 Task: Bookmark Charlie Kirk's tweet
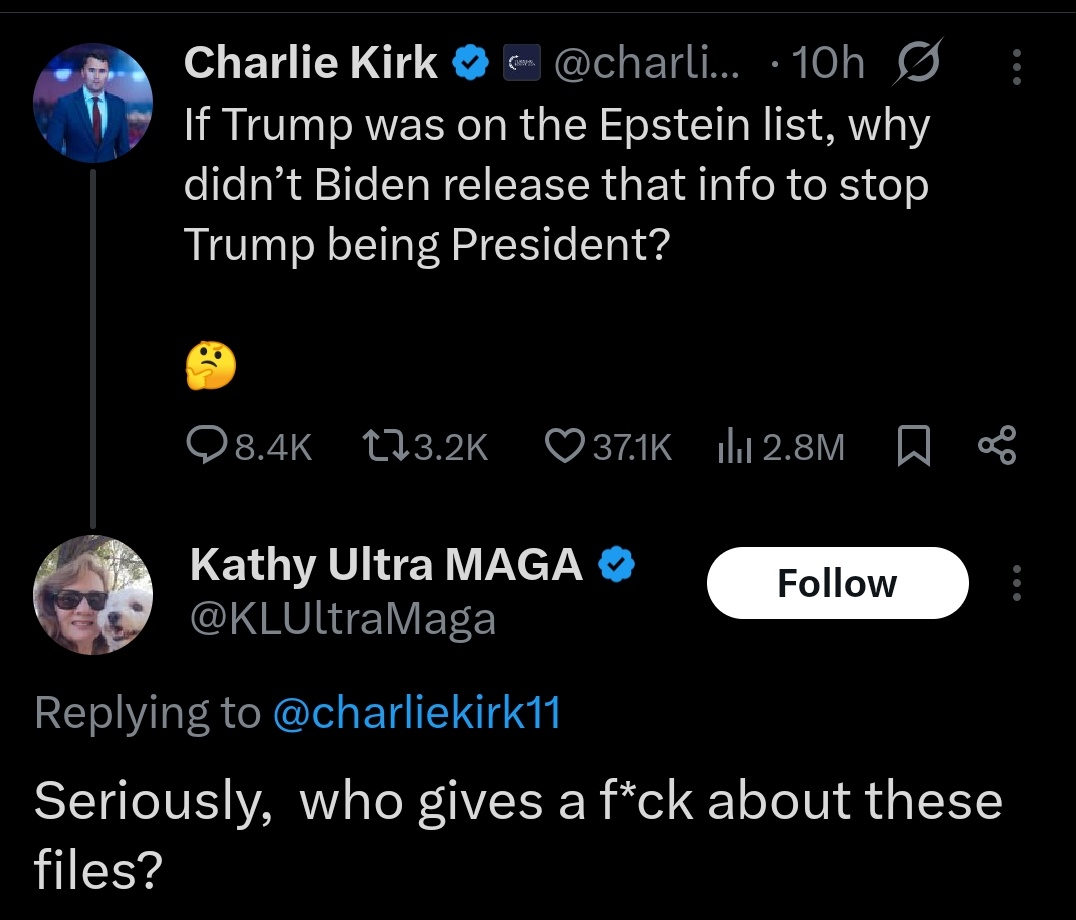pos(914,446)
